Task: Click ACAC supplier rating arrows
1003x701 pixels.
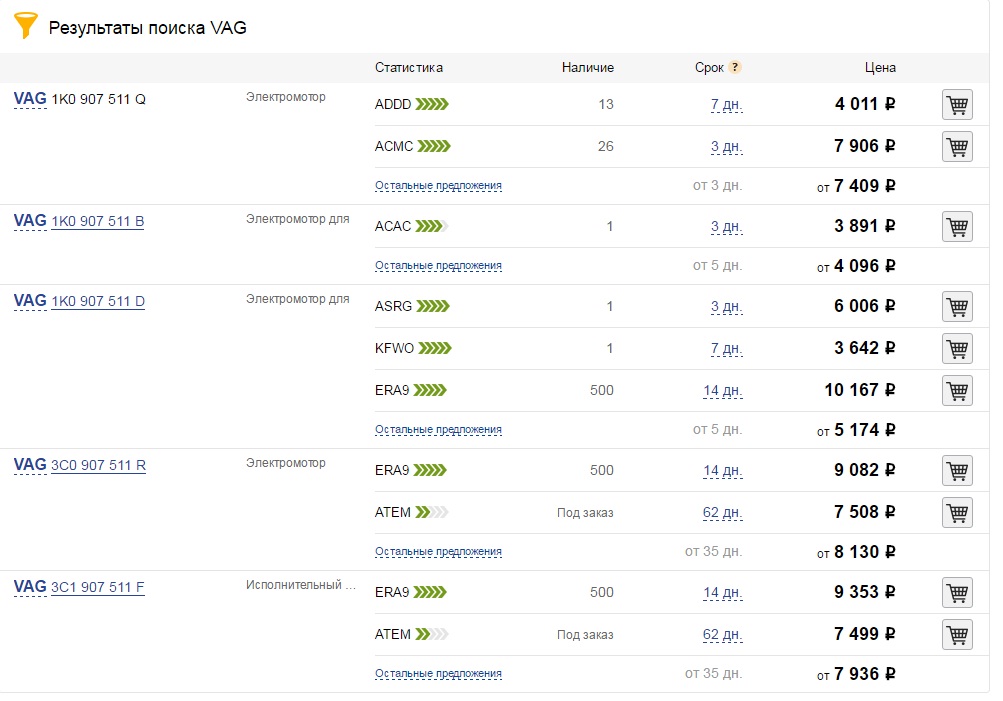Action: [x=432, y=226]
